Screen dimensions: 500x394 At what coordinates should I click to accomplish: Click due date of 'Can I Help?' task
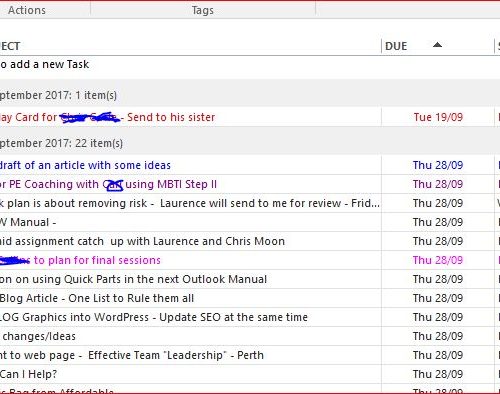[438, 374]
